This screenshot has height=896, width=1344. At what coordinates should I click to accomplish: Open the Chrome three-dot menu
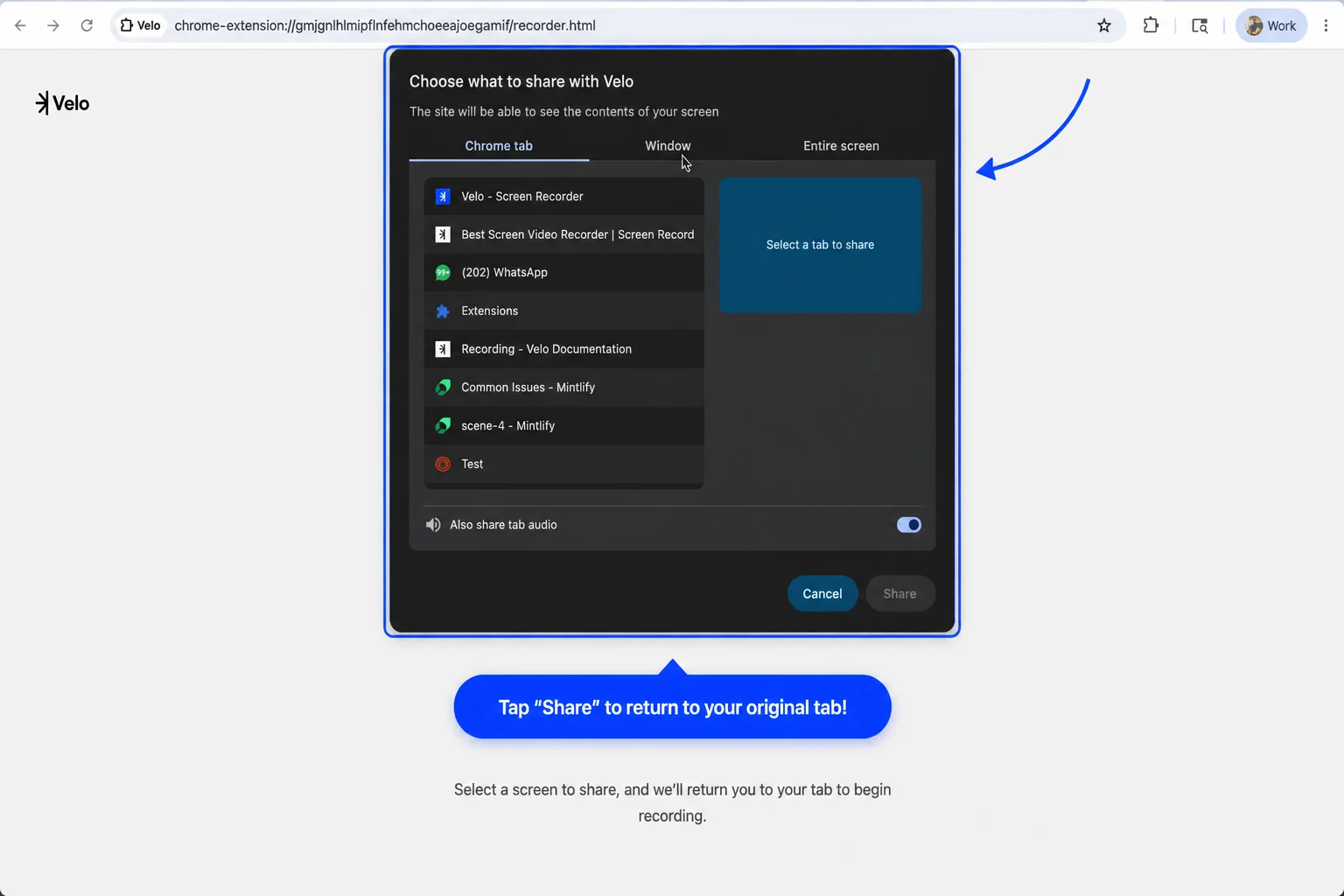pyautogui.click(x=1326, y=25)
